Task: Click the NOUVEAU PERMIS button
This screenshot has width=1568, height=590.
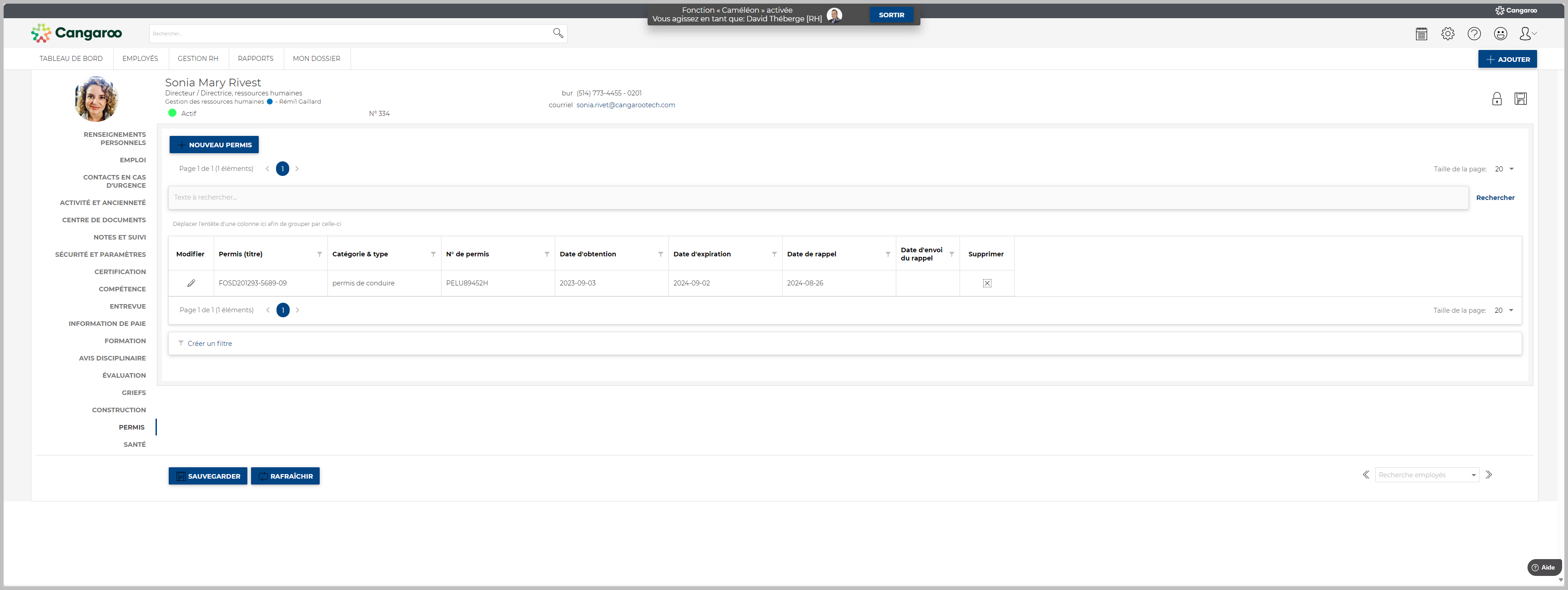Action: 214,145
